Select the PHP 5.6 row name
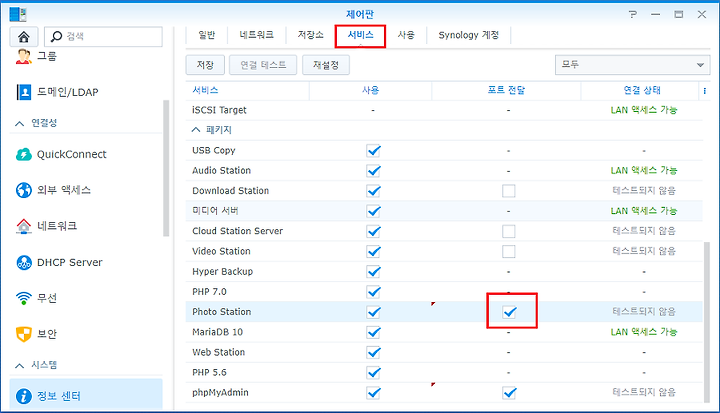 pos(209,373)
